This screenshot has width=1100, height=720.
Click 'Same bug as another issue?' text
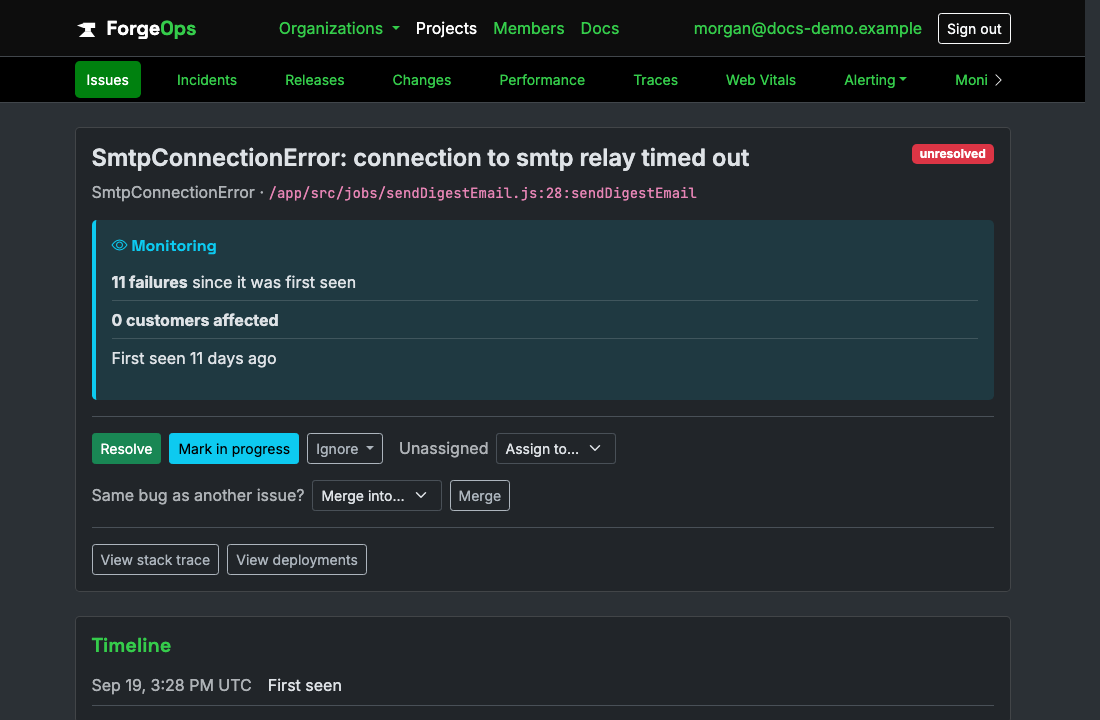[198, 495]
